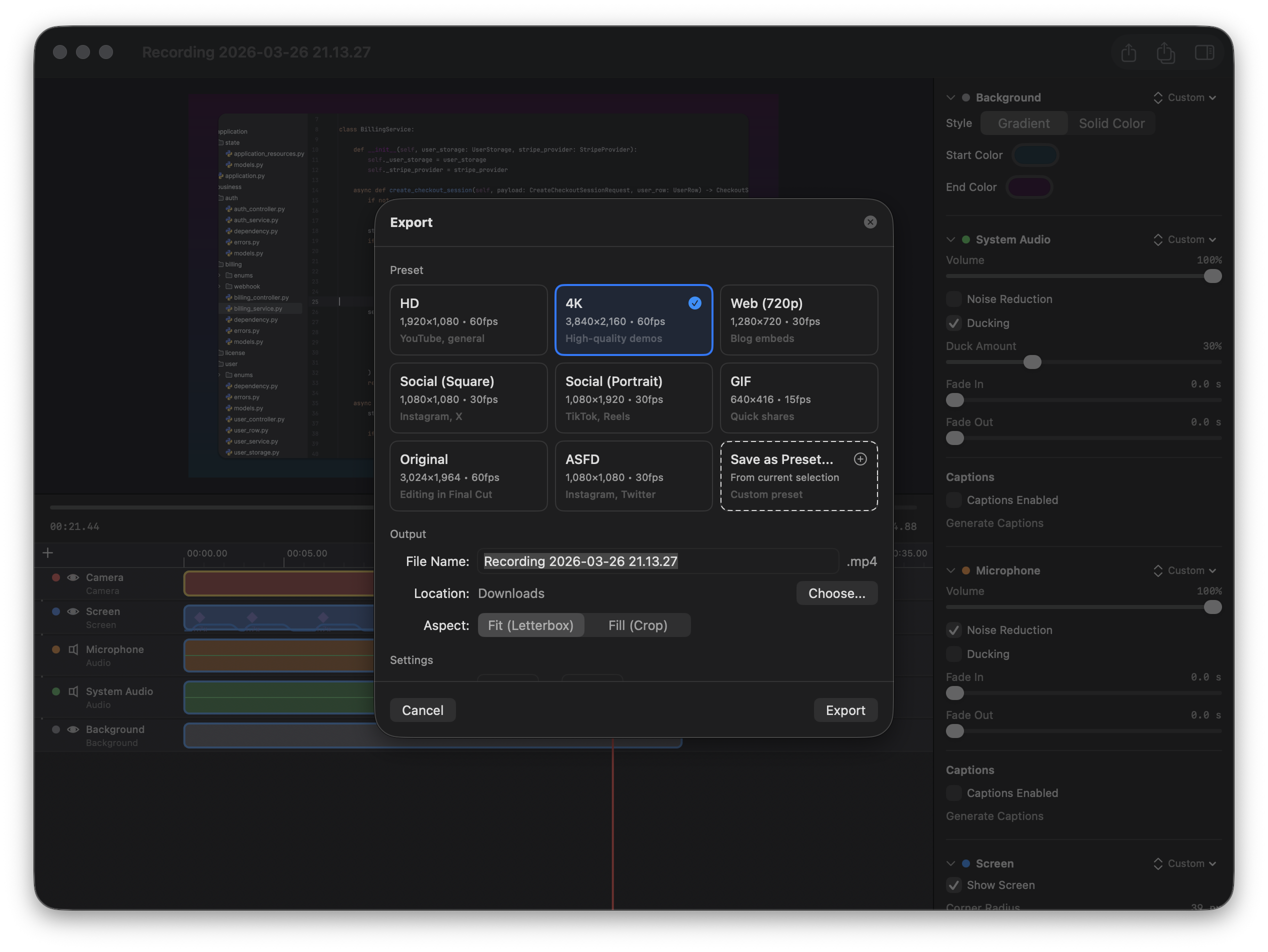Screen dimensions: 1268x952
Task: Click the gray dot beside Background inspector heading
Action: coord(966,97)
